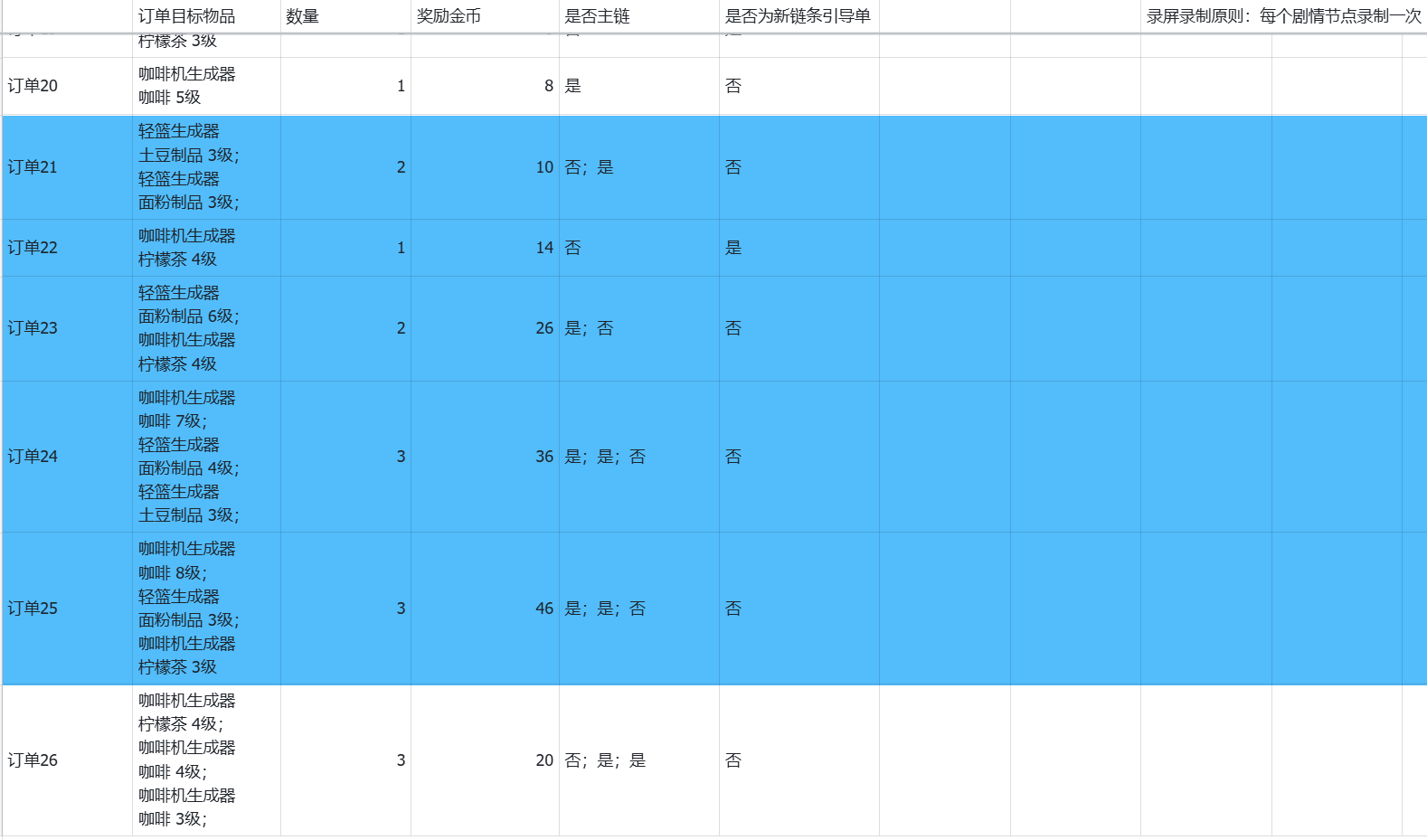This screenshot has width=1427, height=840.
Task: Click 订单21 target items cell with 土豆制品 3级
Action: pos(206,167)
